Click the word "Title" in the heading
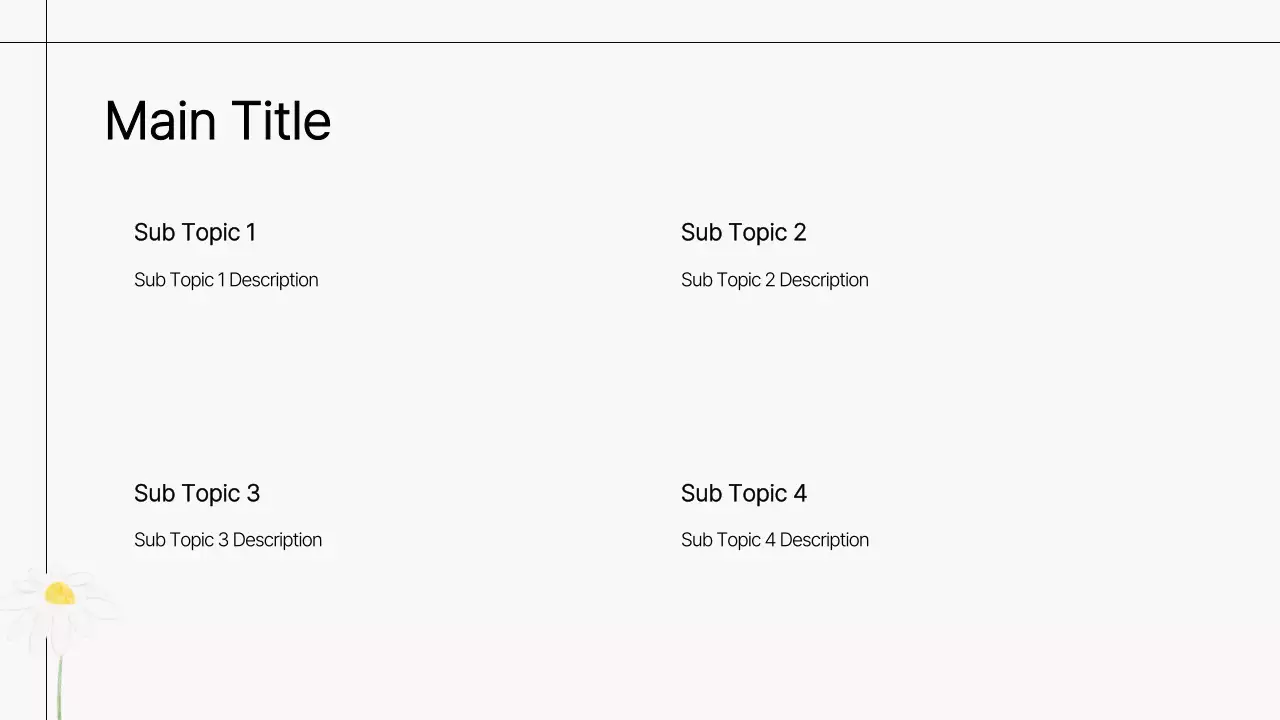 [x=281, y=122]
